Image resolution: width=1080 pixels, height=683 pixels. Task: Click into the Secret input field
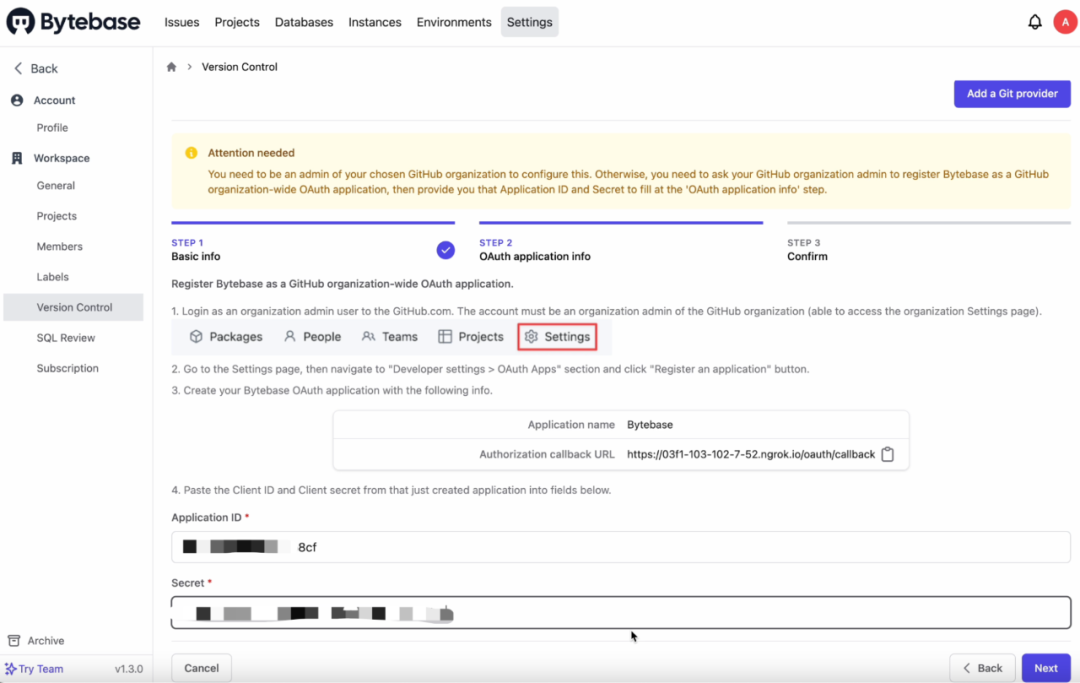point(620,613)
